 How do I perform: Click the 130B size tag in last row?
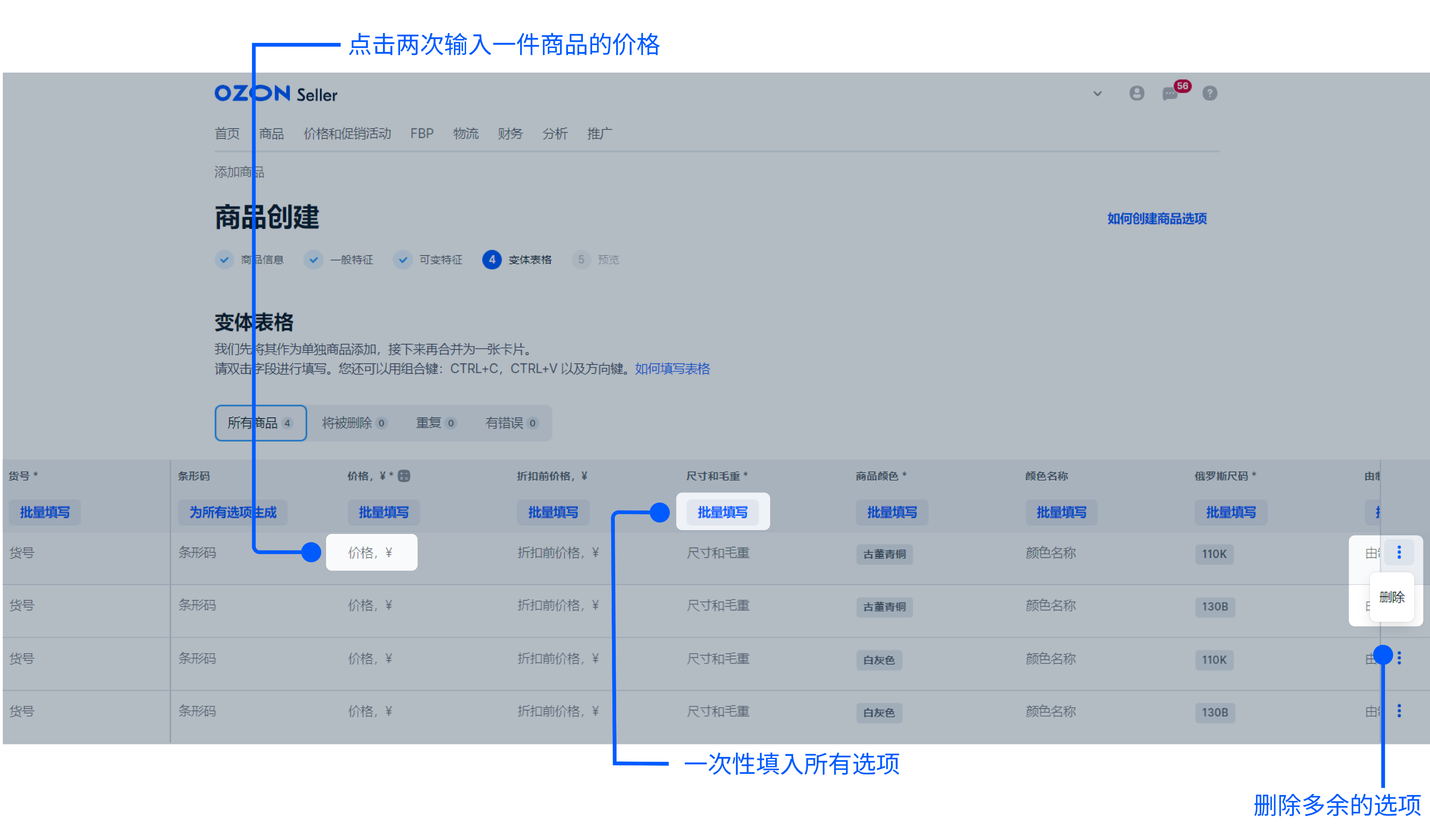tap(1215, 712)
